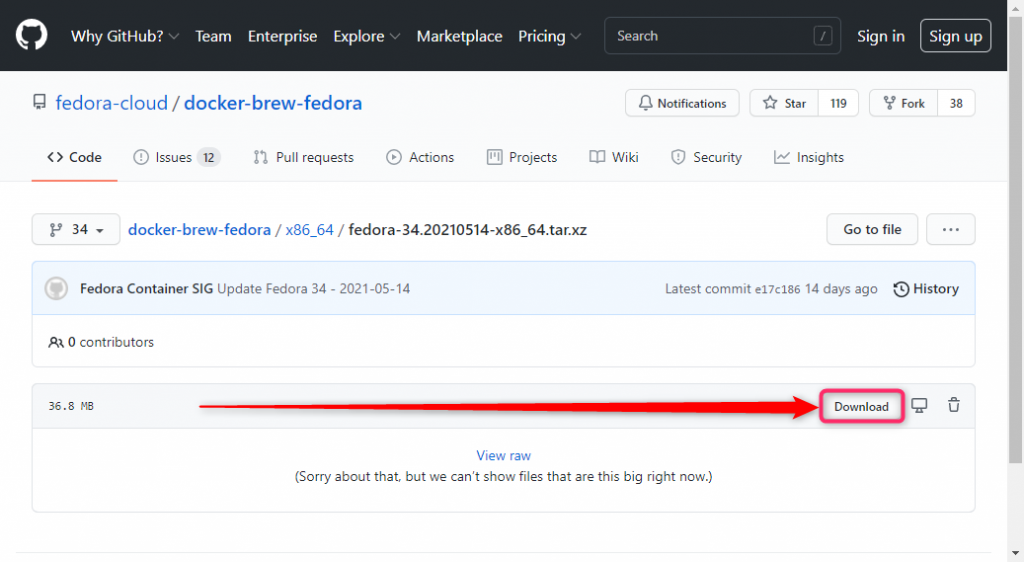Go to the Team page
Image resolution: width=1024 pixels, height=562 pixels.
[x=213, y=36]
